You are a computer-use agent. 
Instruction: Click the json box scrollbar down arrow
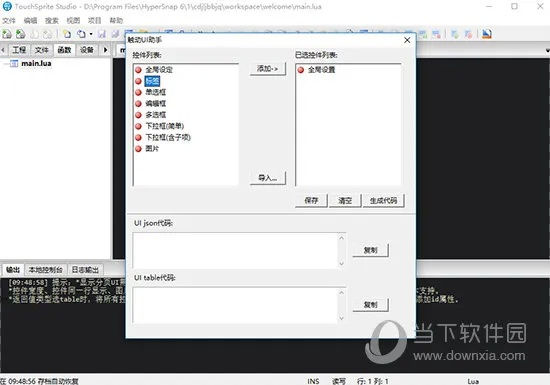tap(342, 264)
